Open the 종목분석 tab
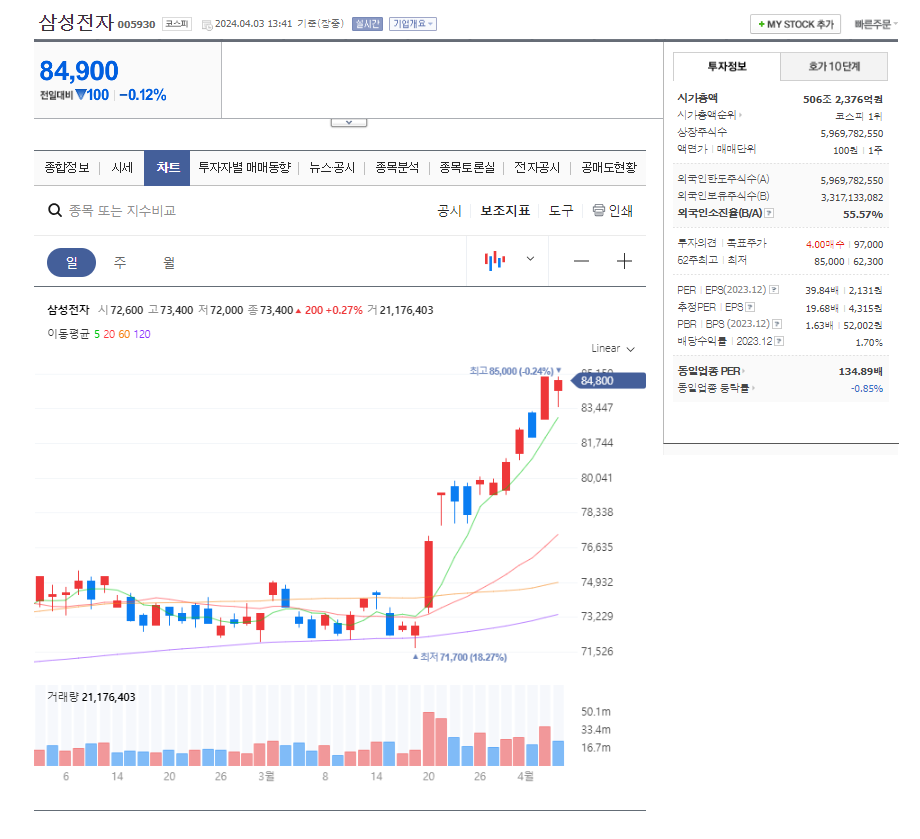 tap(397, 168)
